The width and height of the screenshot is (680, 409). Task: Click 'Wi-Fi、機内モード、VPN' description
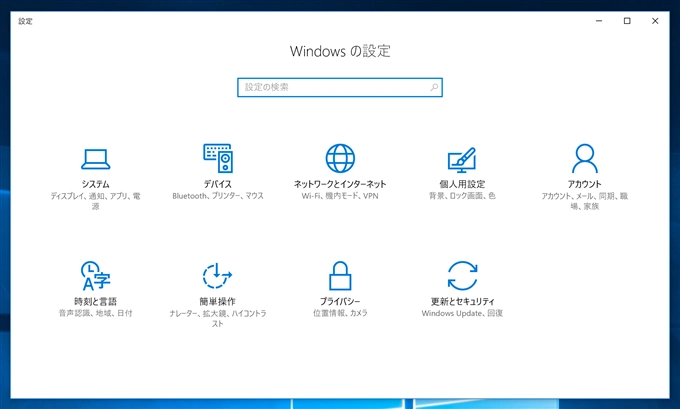pyautogui.click(x=340, y=196)
